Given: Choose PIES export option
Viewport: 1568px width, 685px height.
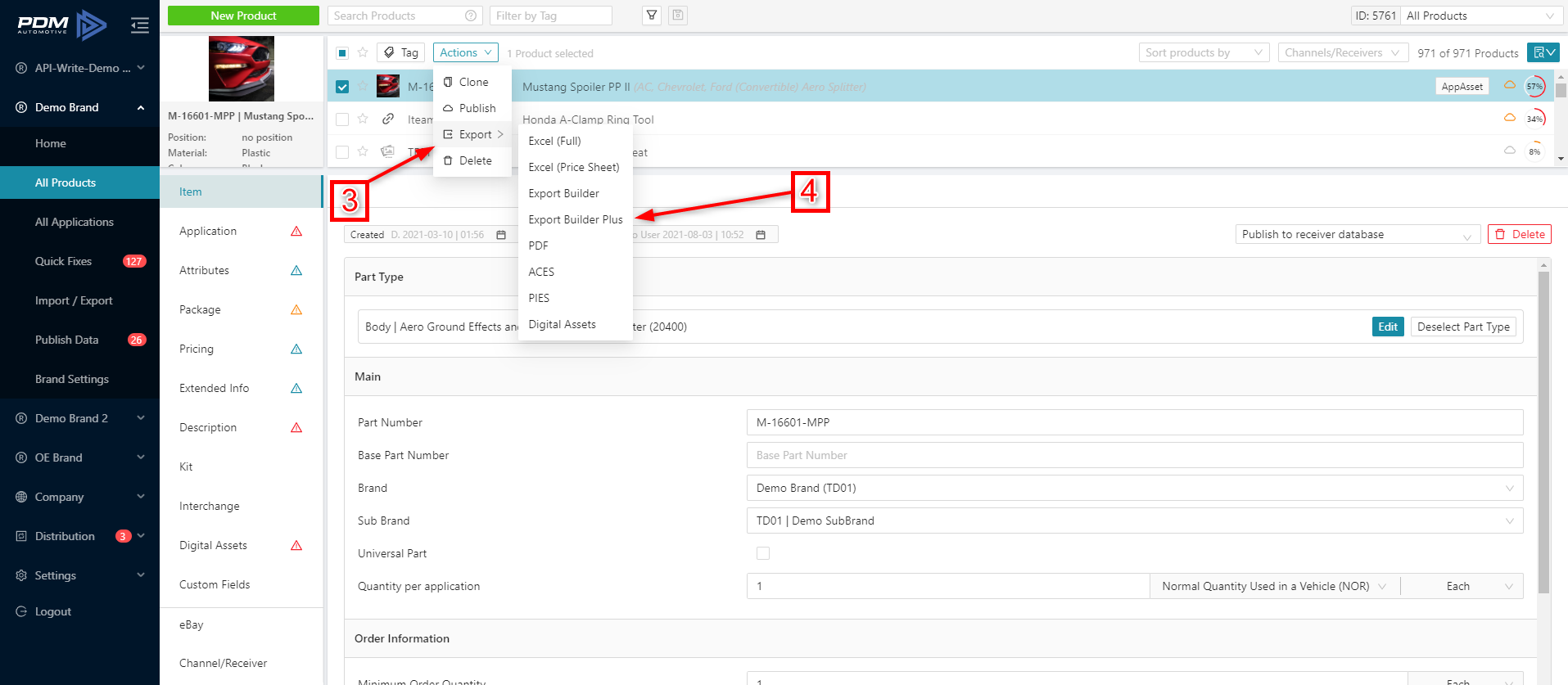Looking at the screenshot, I should [576, 298].
